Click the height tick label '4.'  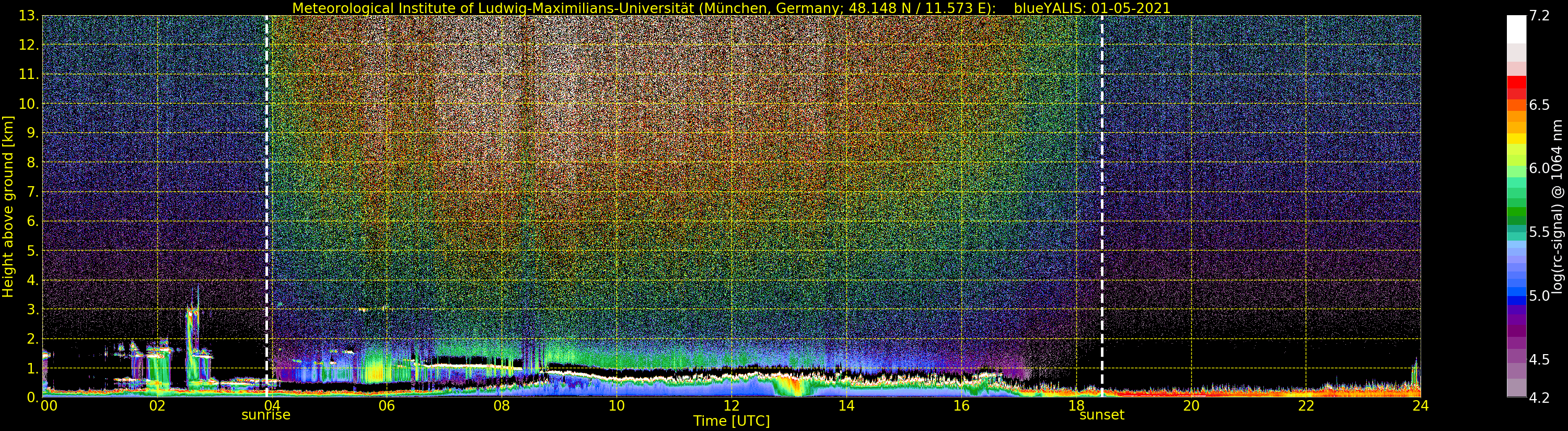[32, 280]
